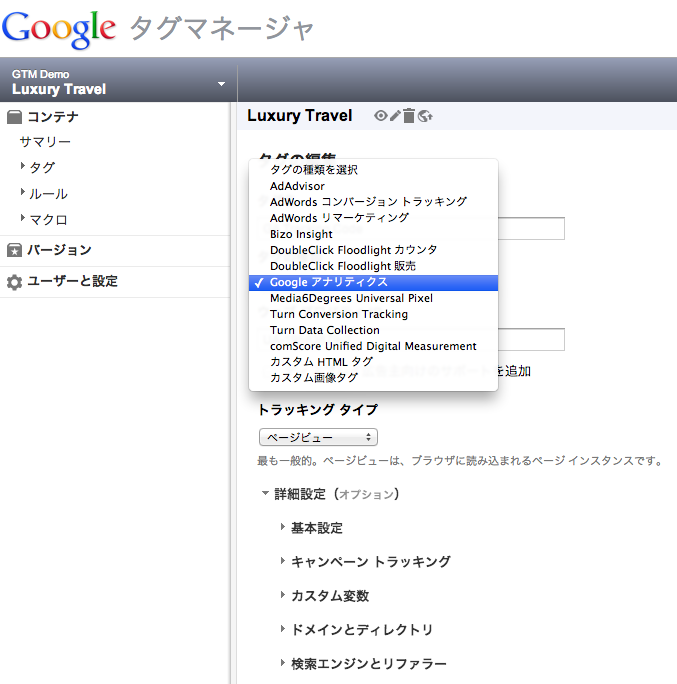
Task: Select DoubleClick Floodlight カウンタ option
Action: pos(373,250)
